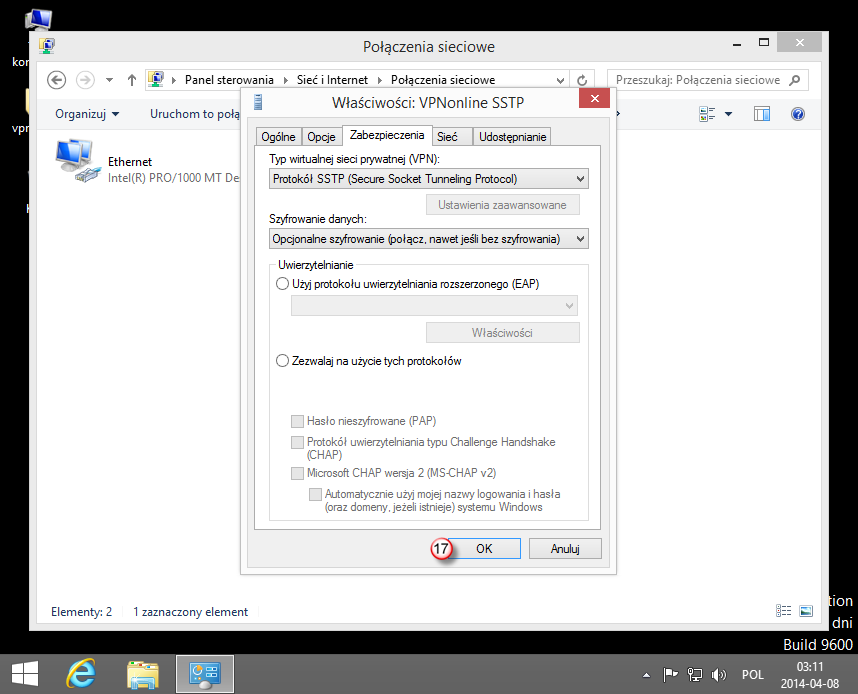
Task: Switch to the Sieć tab
Action: click(452, 137)
